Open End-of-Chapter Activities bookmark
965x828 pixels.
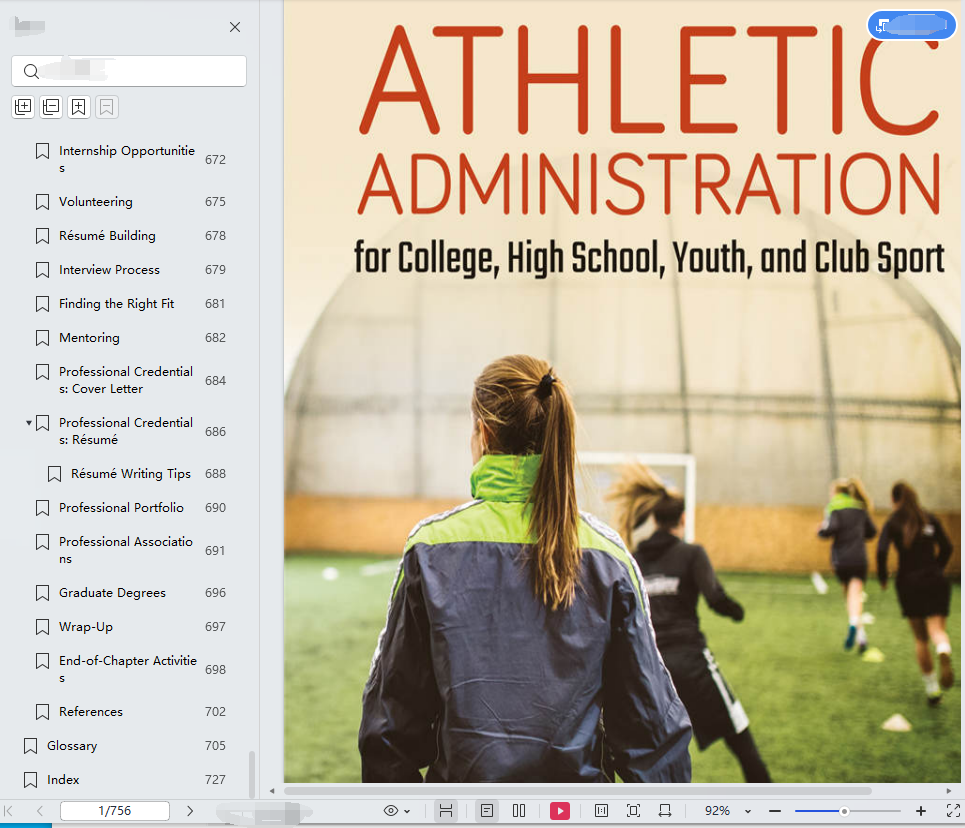[127, 669]
